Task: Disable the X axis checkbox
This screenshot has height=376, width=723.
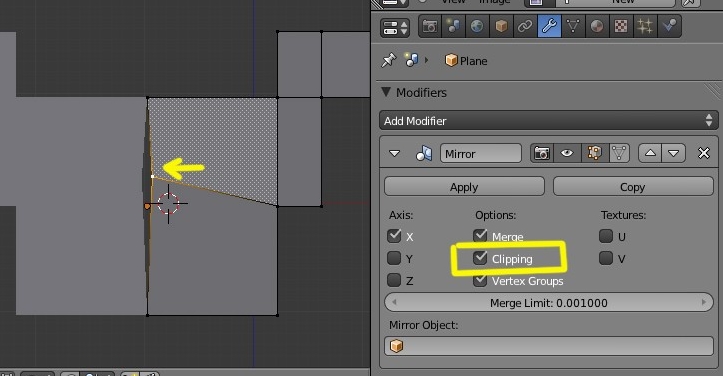Action: (x=394, y=236)
